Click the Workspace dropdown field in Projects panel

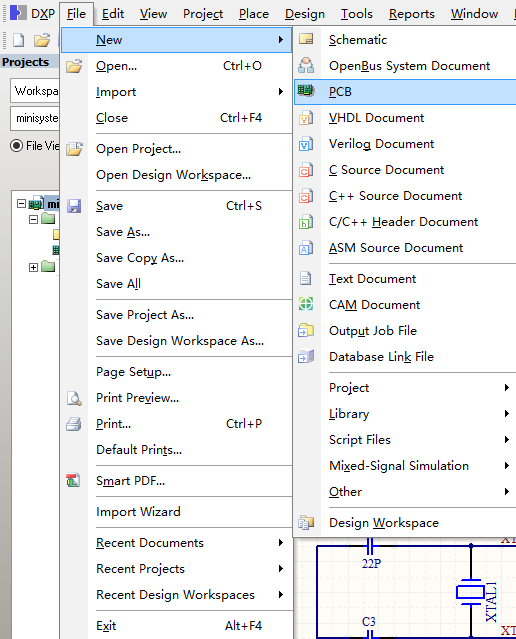tap(35, 90)
